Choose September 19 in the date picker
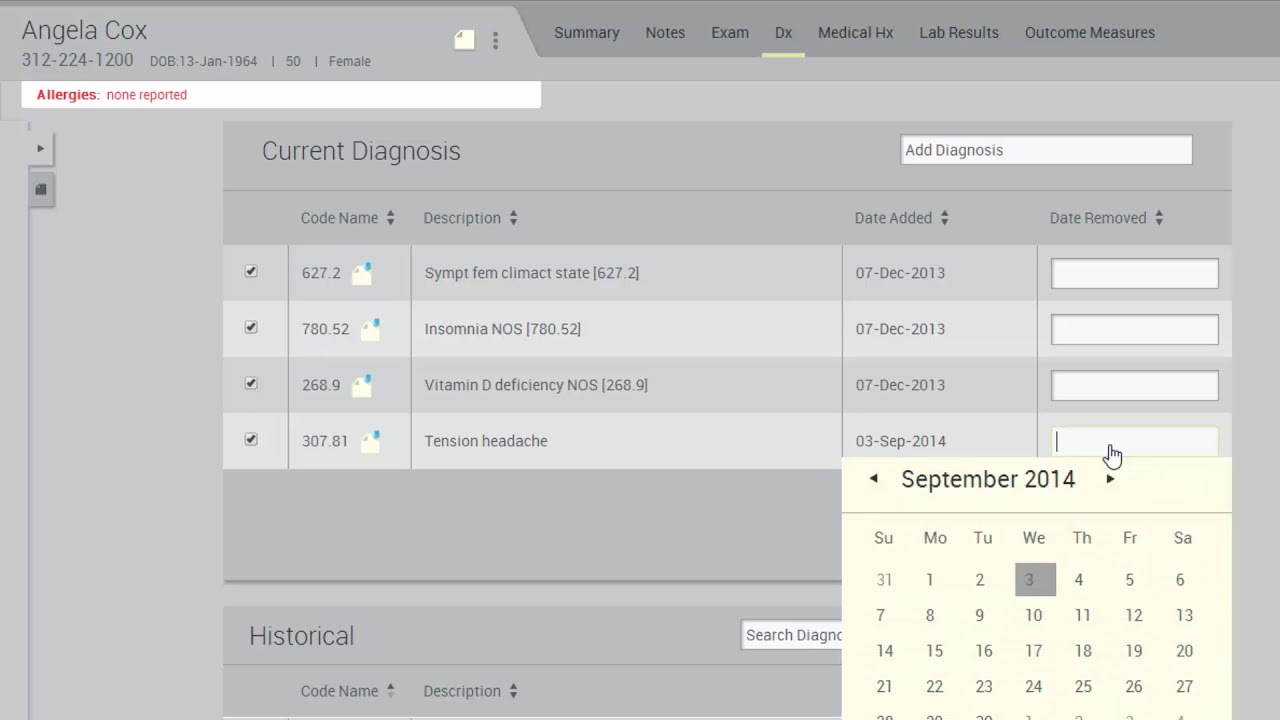This screenshot has height=720, width=1280. pos(1133,651)
